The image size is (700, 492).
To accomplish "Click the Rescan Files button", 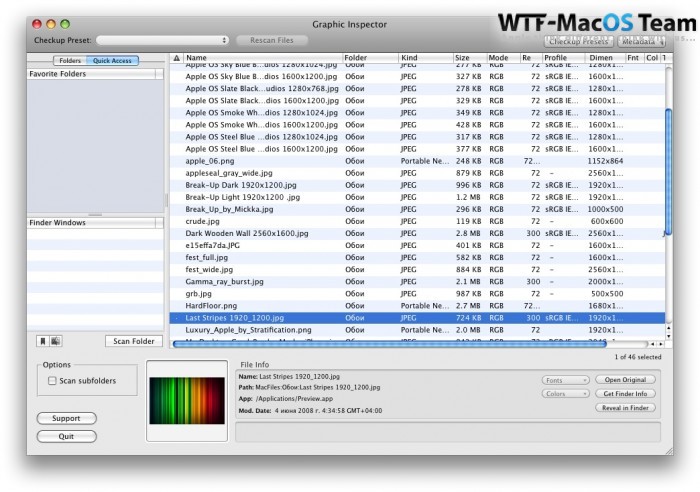I will [272, 40].
